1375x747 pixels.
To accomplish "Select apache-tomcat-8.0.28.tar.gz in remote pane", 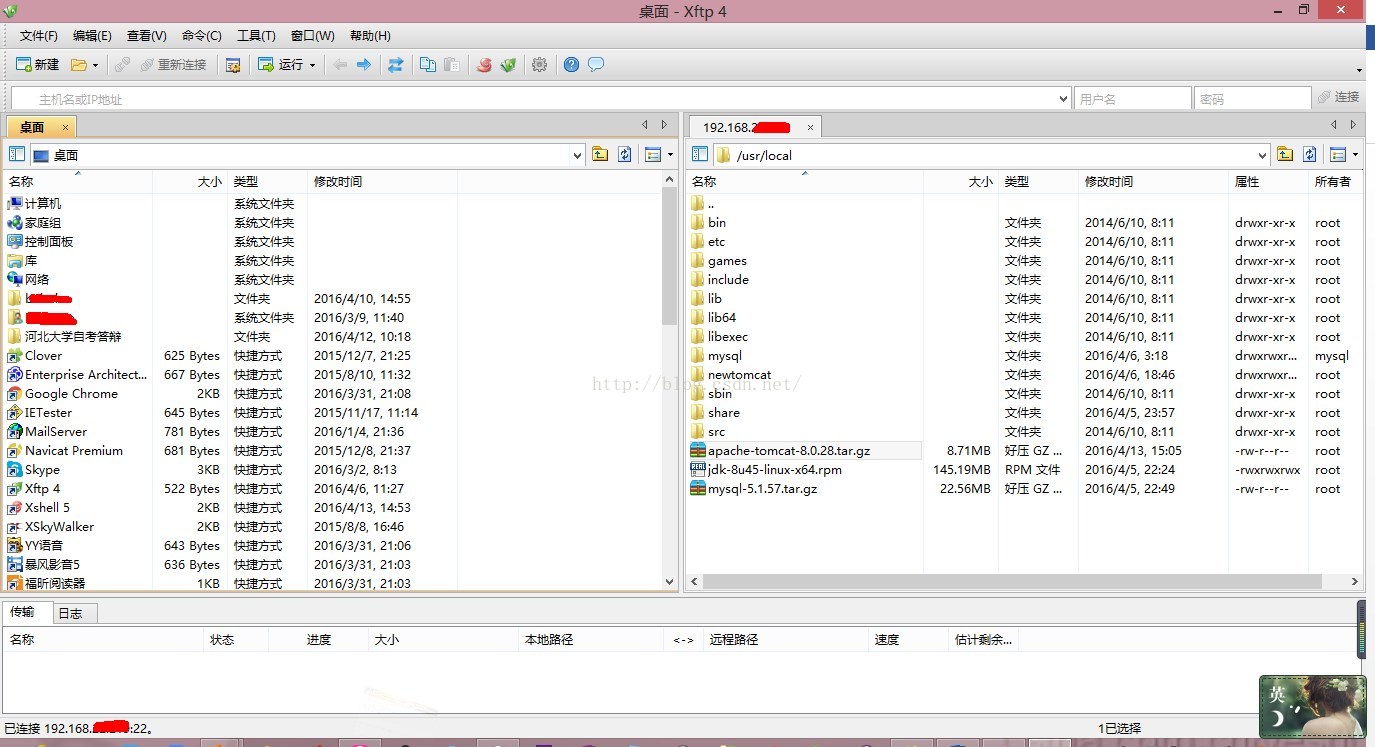I will coord(789,451).
